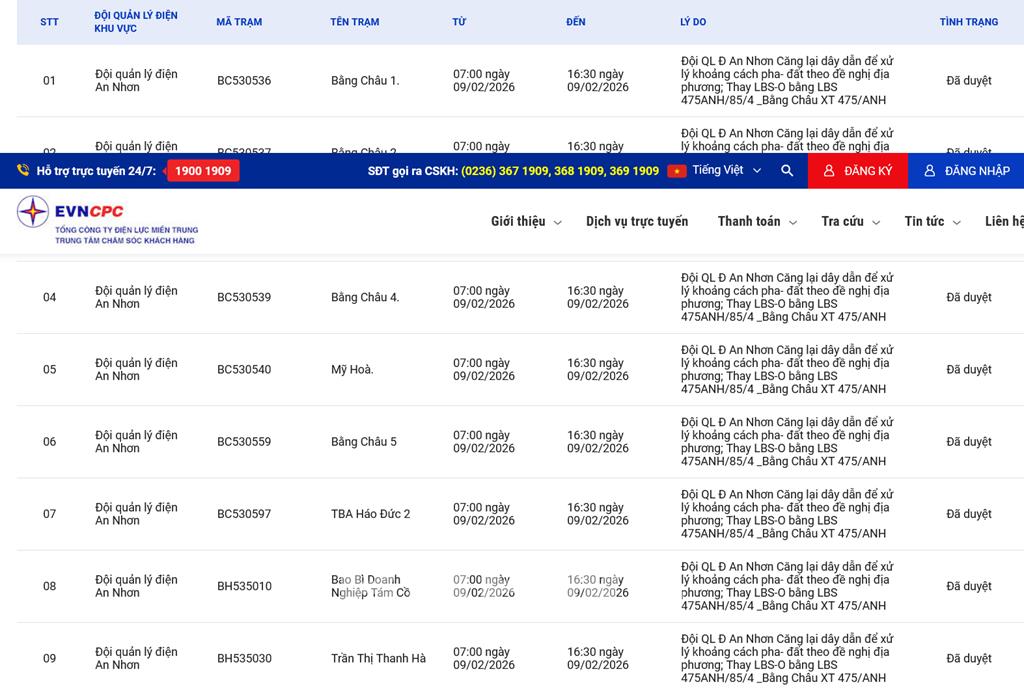Click the Trần Thị Thanh Hà station name
This screenshot has height=693, width=1024.
point(378,659)
